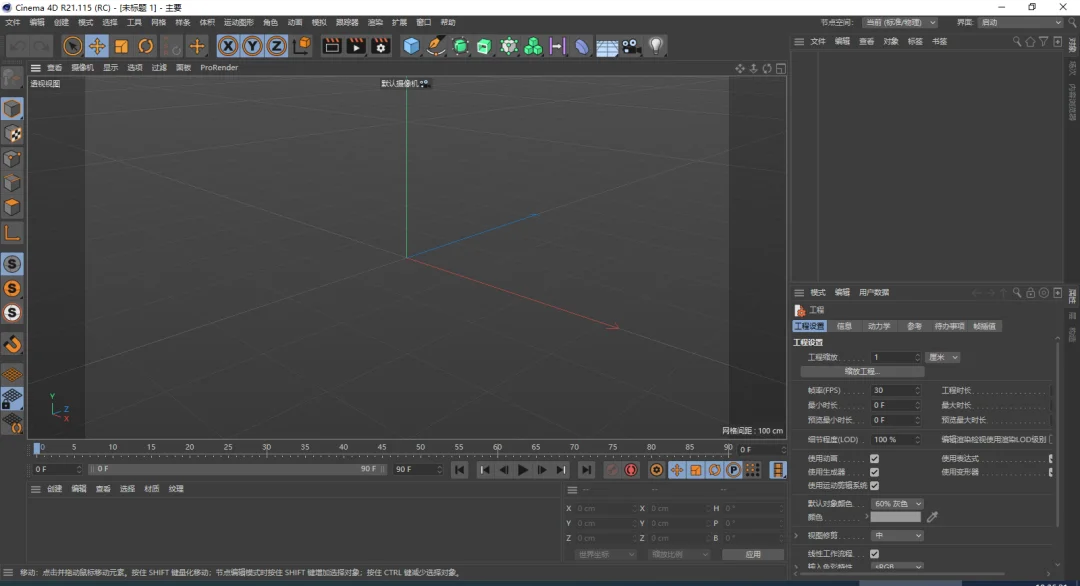The image size is (1080, 586).
Task: Open the MoGraph Cloner green cubes icon
Action: pyautogui.click(x=533, y=46)
